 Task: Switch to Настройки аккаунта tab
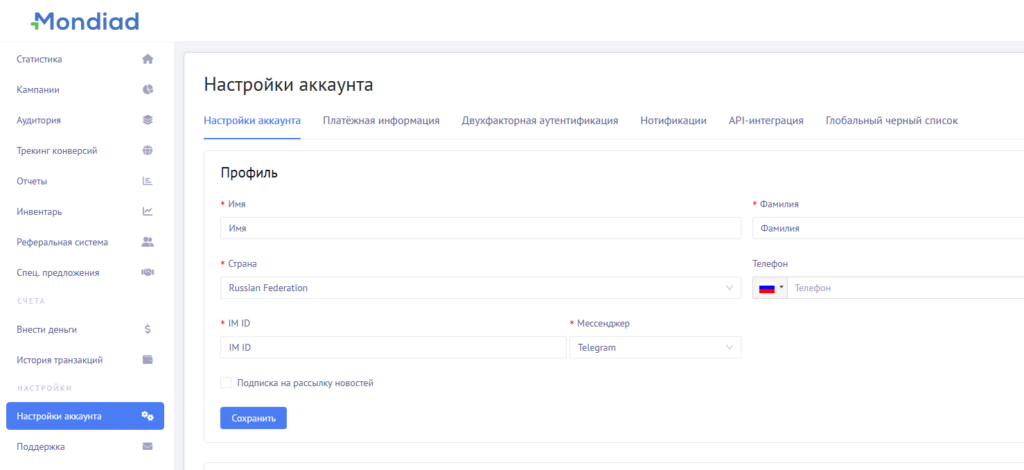coord(252,121)
